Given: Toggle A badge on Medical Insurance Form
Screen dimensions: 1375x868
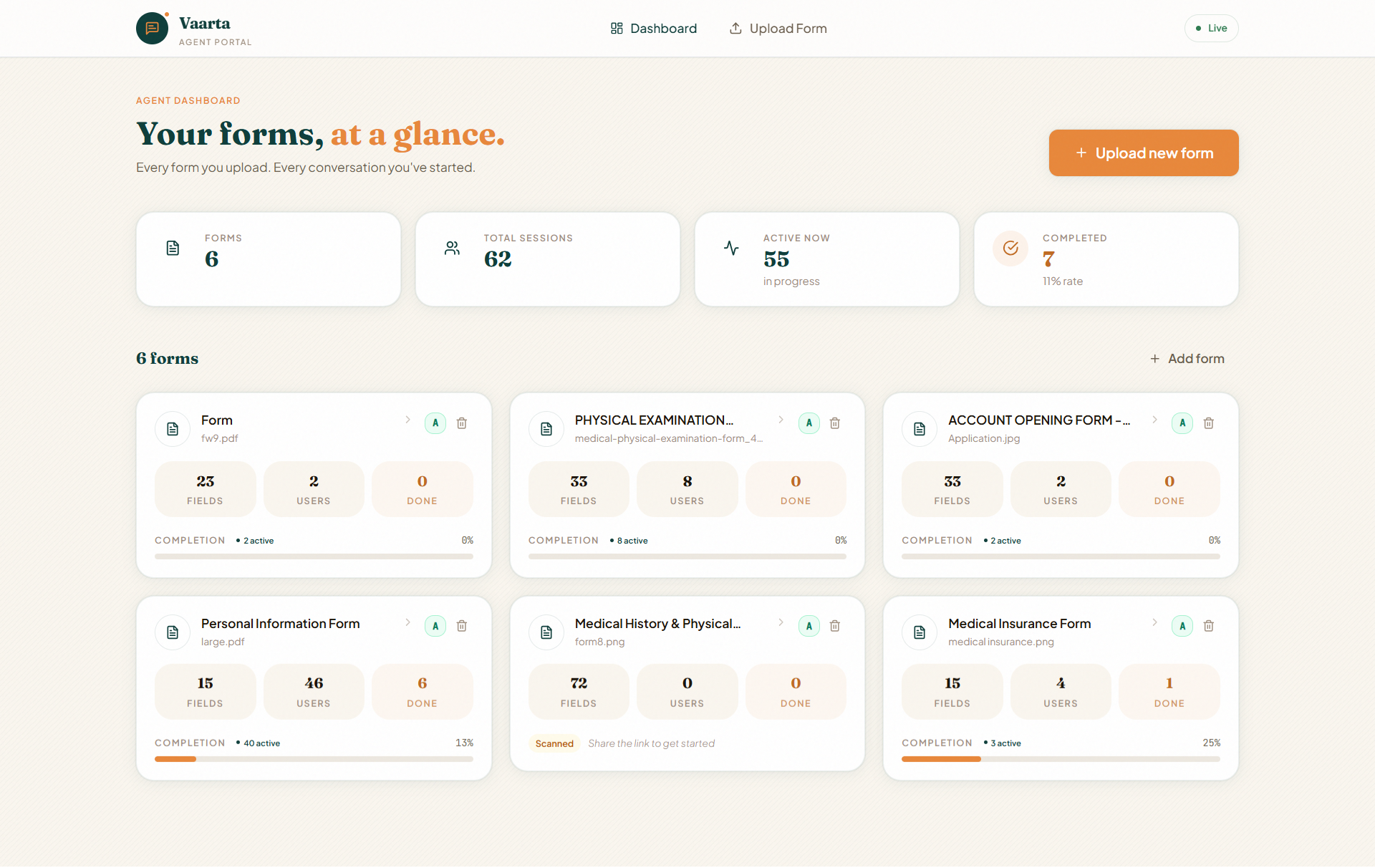Looking at the screenshot, I should click(1182, 626).
